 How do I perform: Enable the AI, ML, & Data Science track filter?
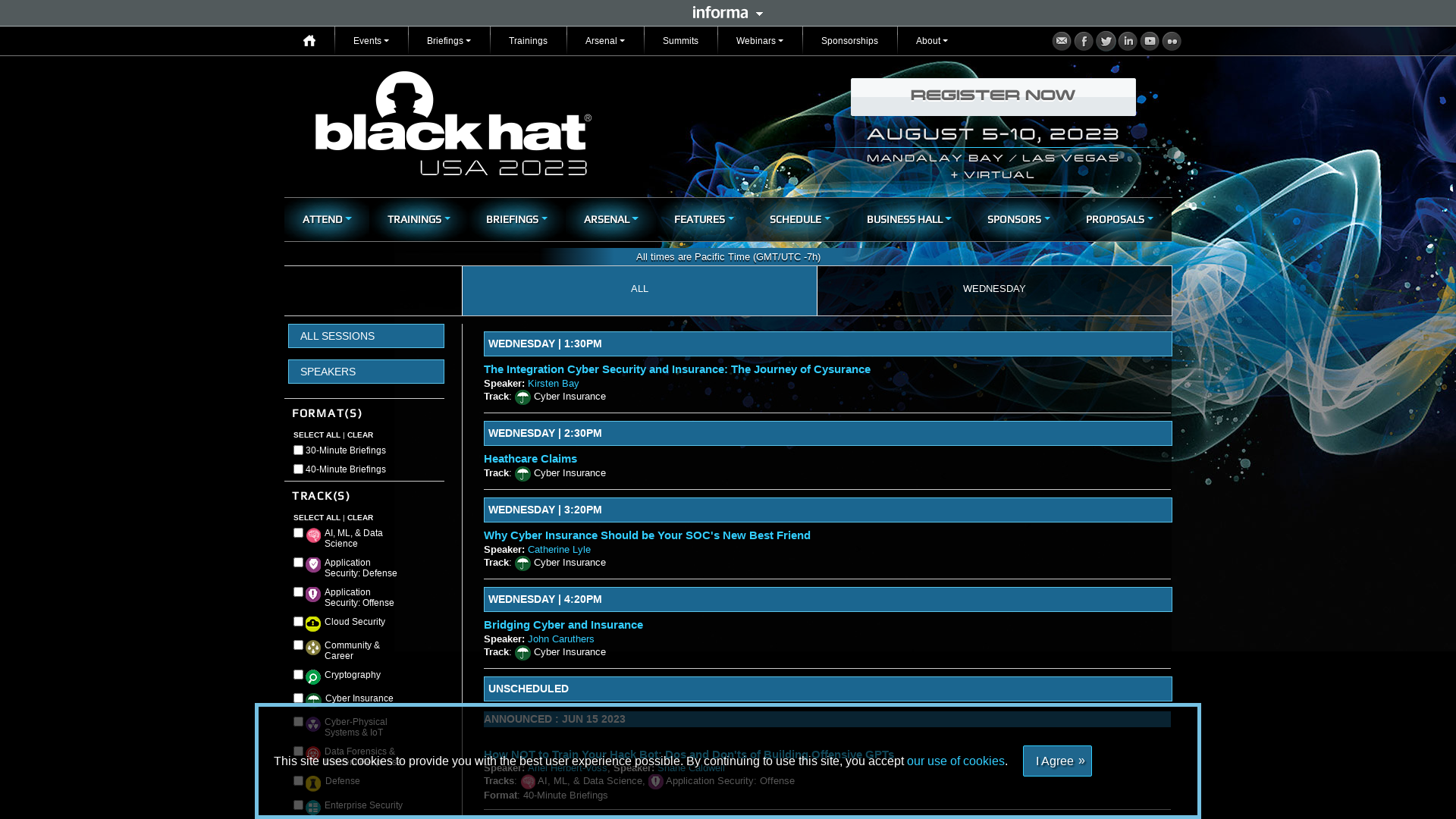298,533
